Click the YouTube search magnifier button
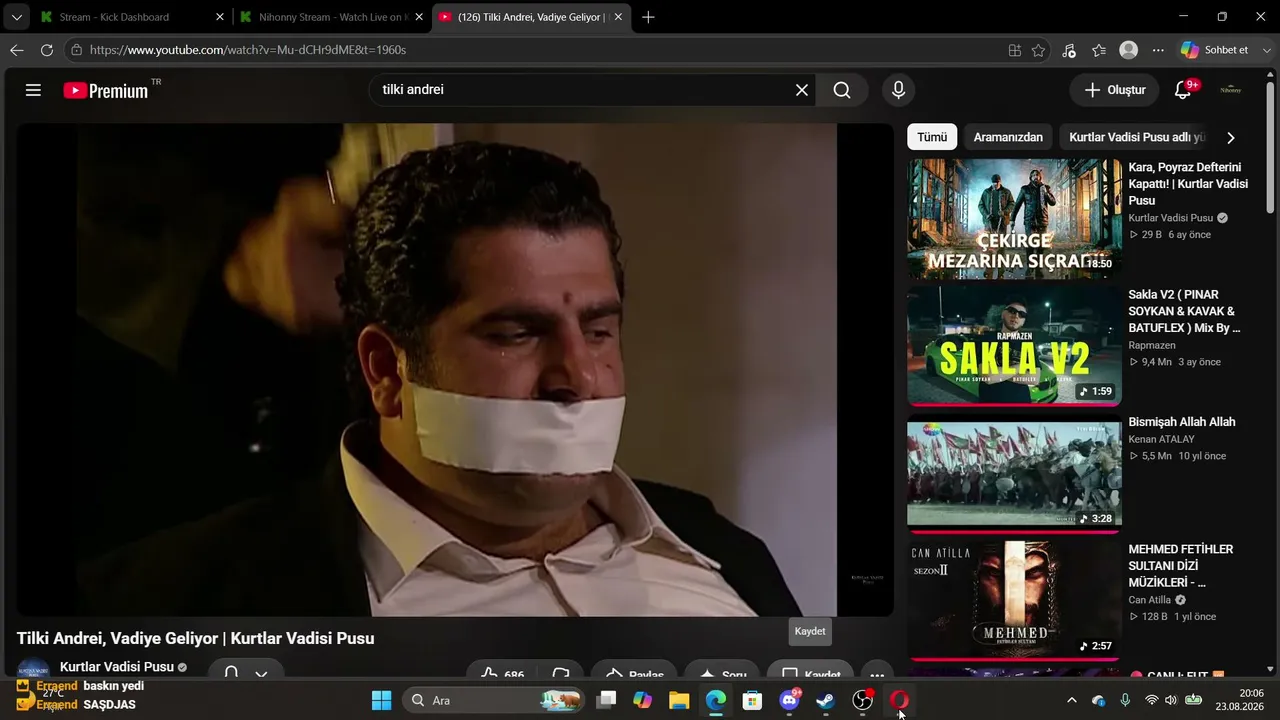 [842, 90]
